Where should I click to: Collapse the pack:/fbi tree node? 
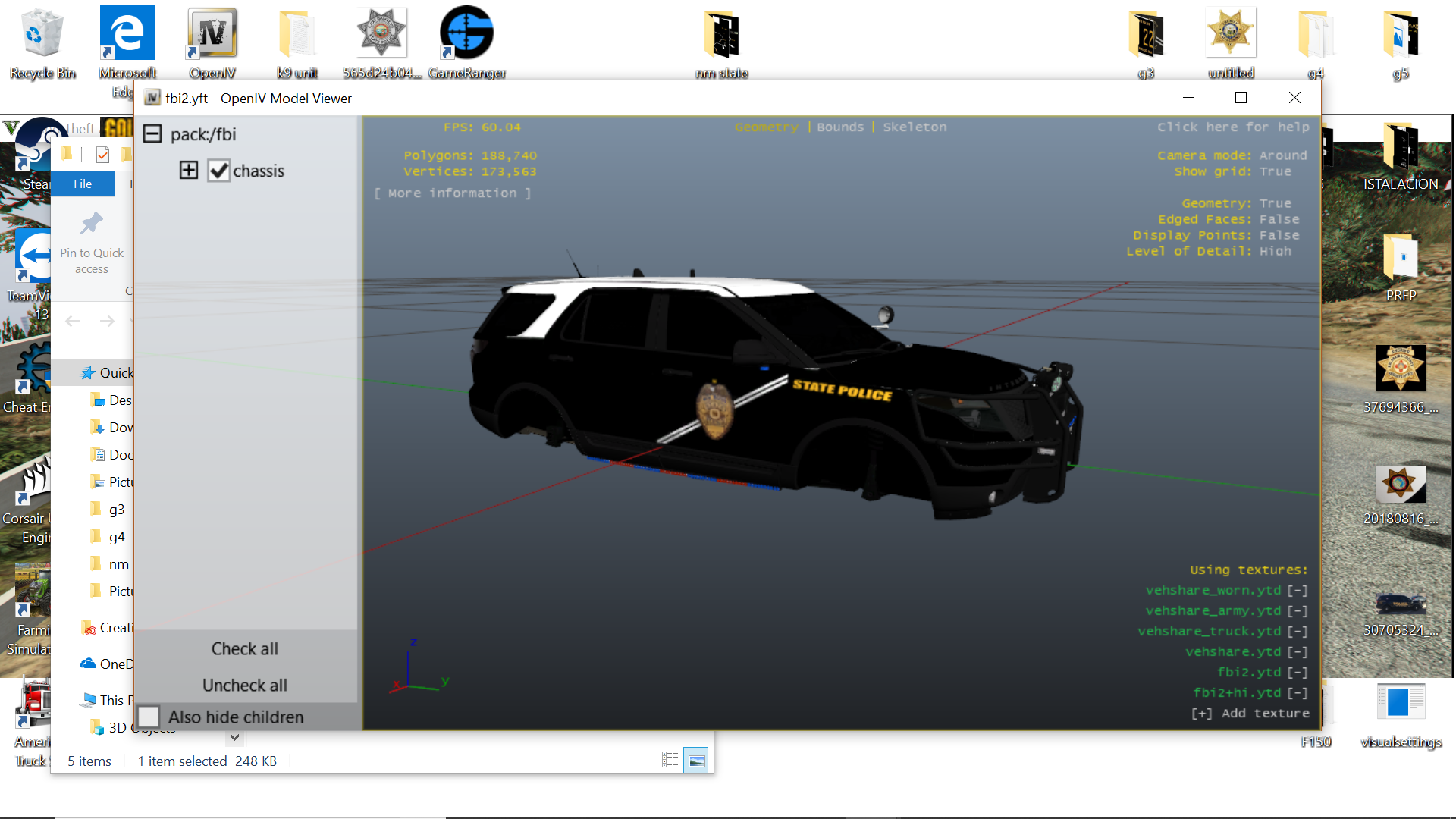tap(152, 134)
